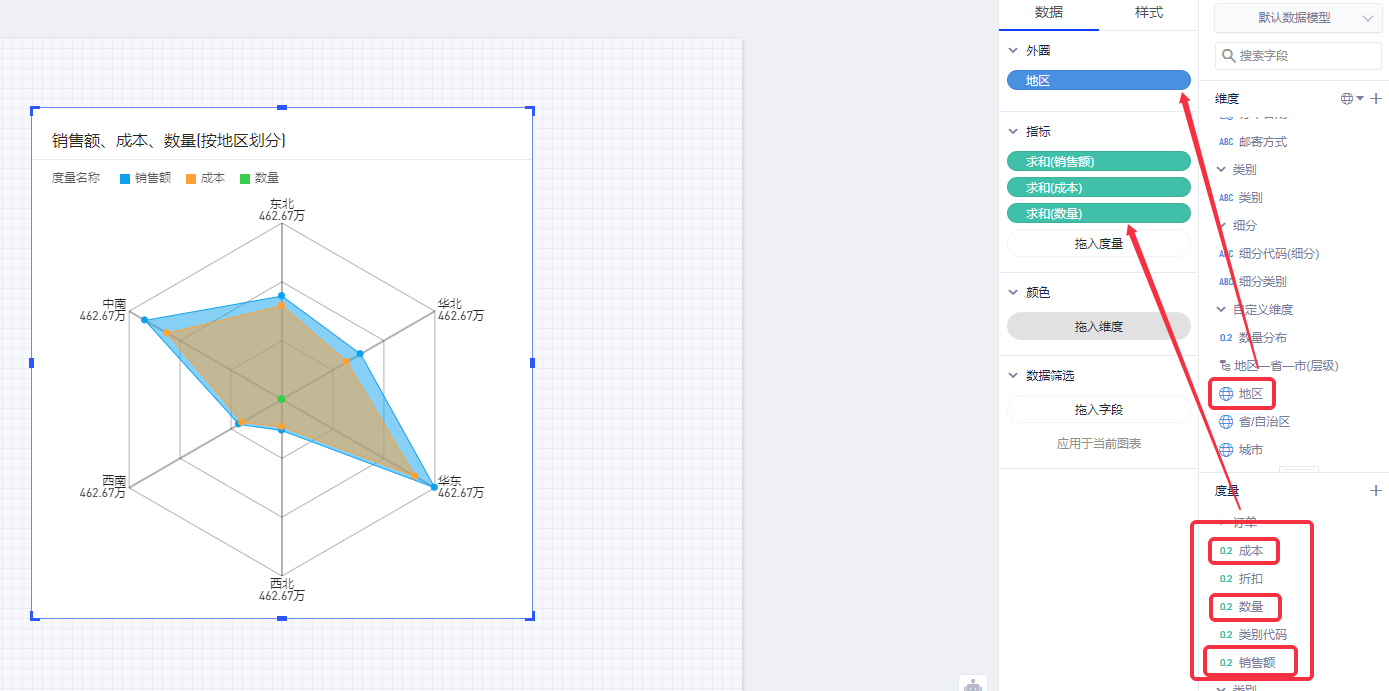The height and width of the screenshot is (691, 1389).
Task: Click the robot assistant icon at bottom
Action: [x=972, y=684]
